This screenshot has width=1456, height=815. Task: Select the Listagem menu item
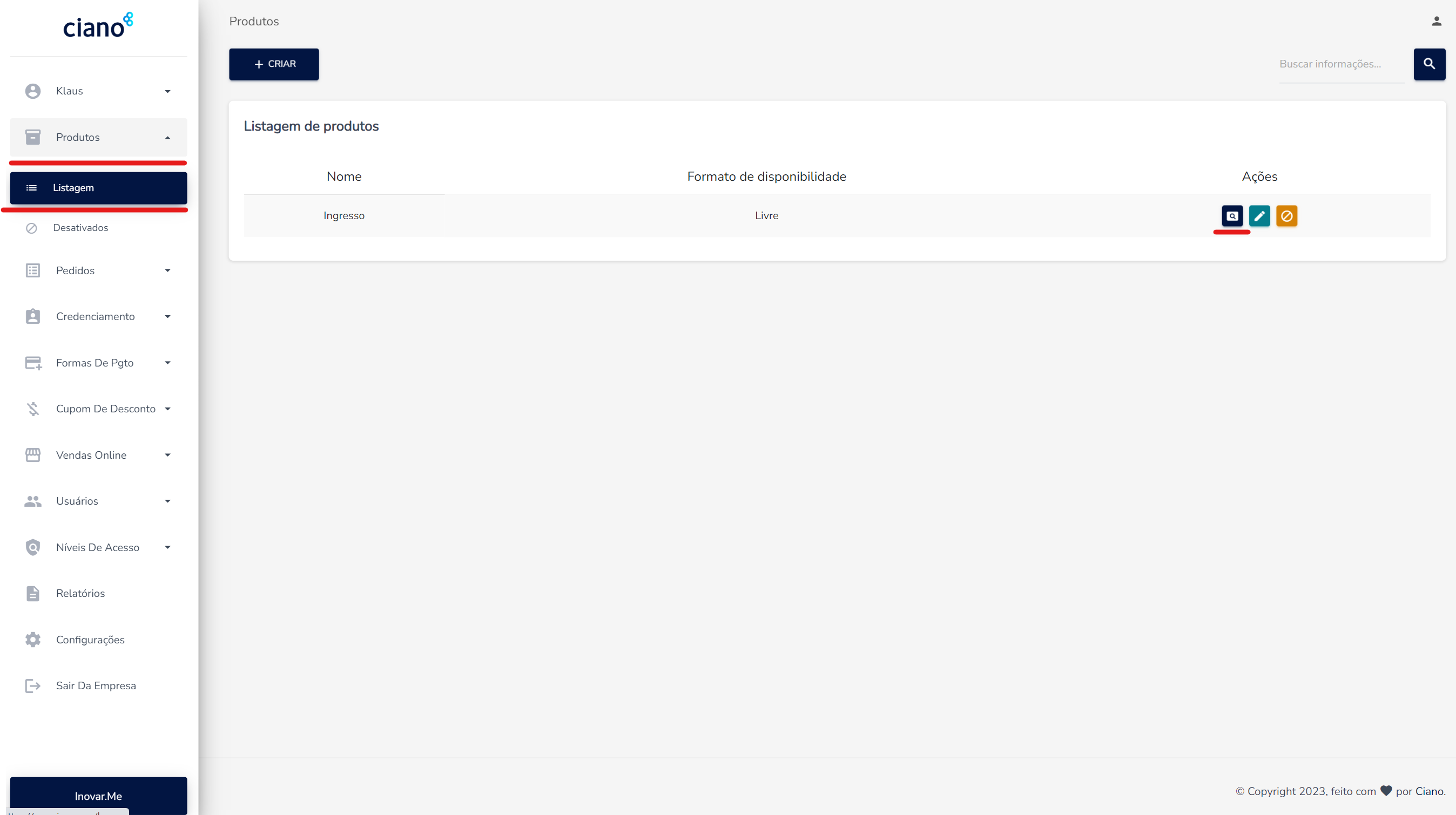(x=98, y=188)
